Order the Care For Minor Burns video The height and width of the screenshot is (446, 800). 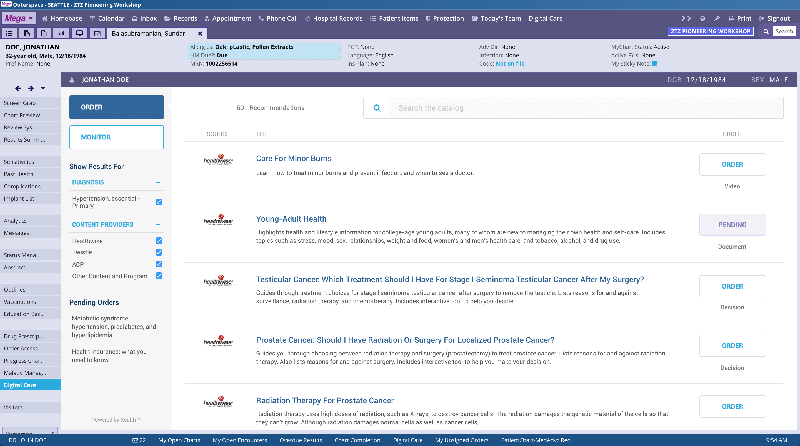(732, 166)
